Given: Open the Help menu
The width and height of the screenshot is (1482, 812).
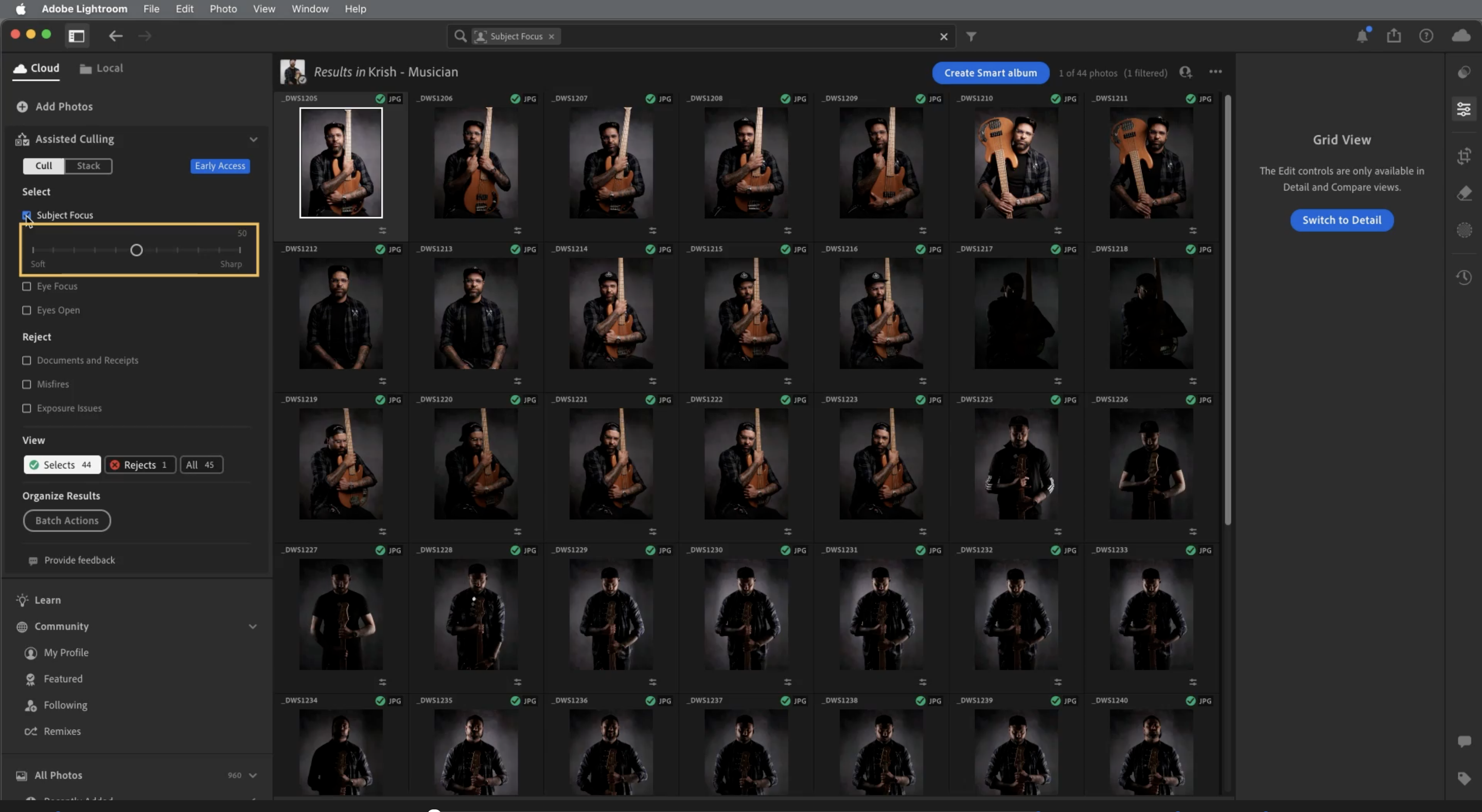Looking at the screenshot, I should (356, 9).
